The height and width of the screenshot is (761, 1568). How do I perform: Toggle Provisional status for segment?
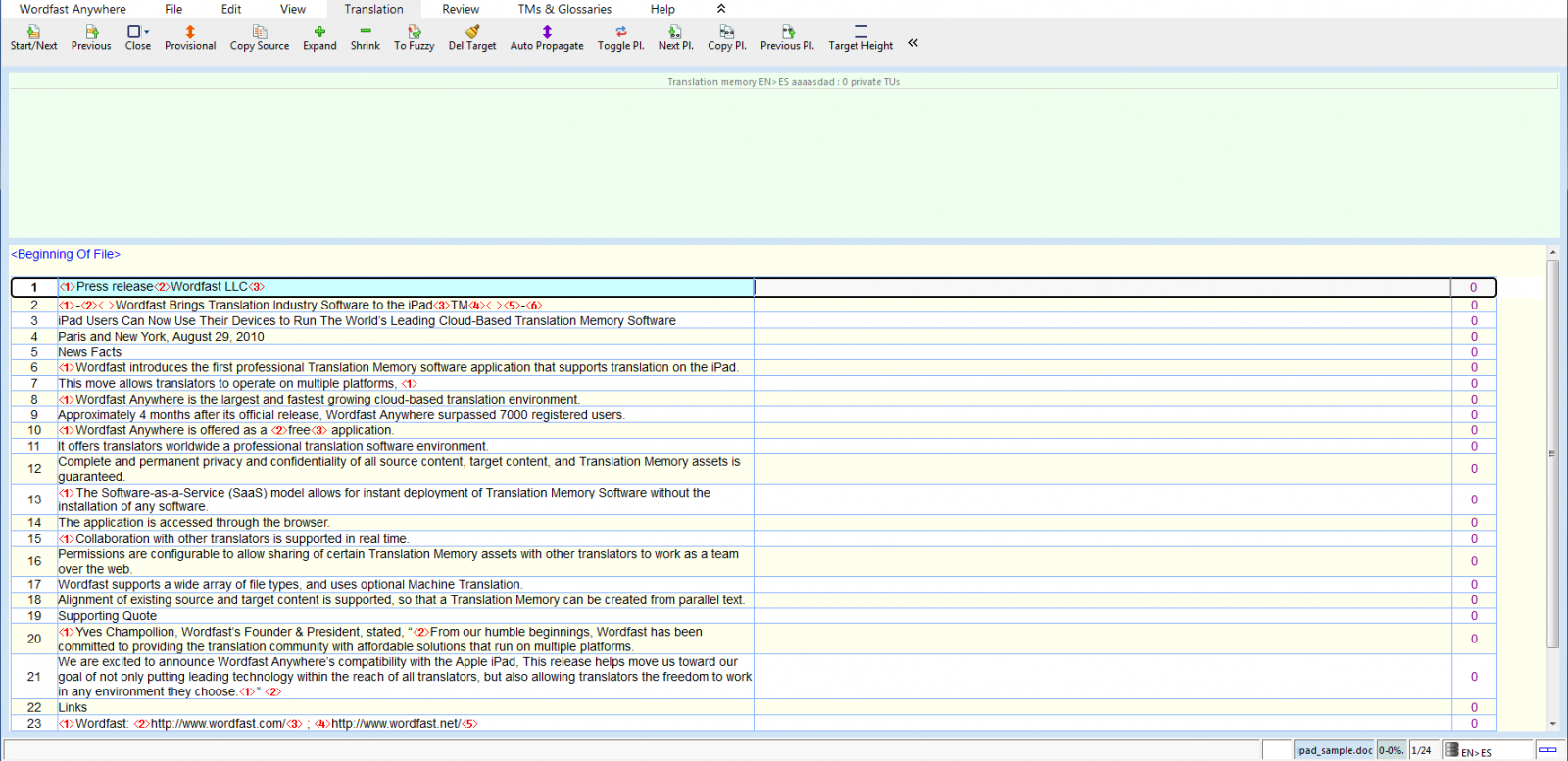click(x=190, y=32)
